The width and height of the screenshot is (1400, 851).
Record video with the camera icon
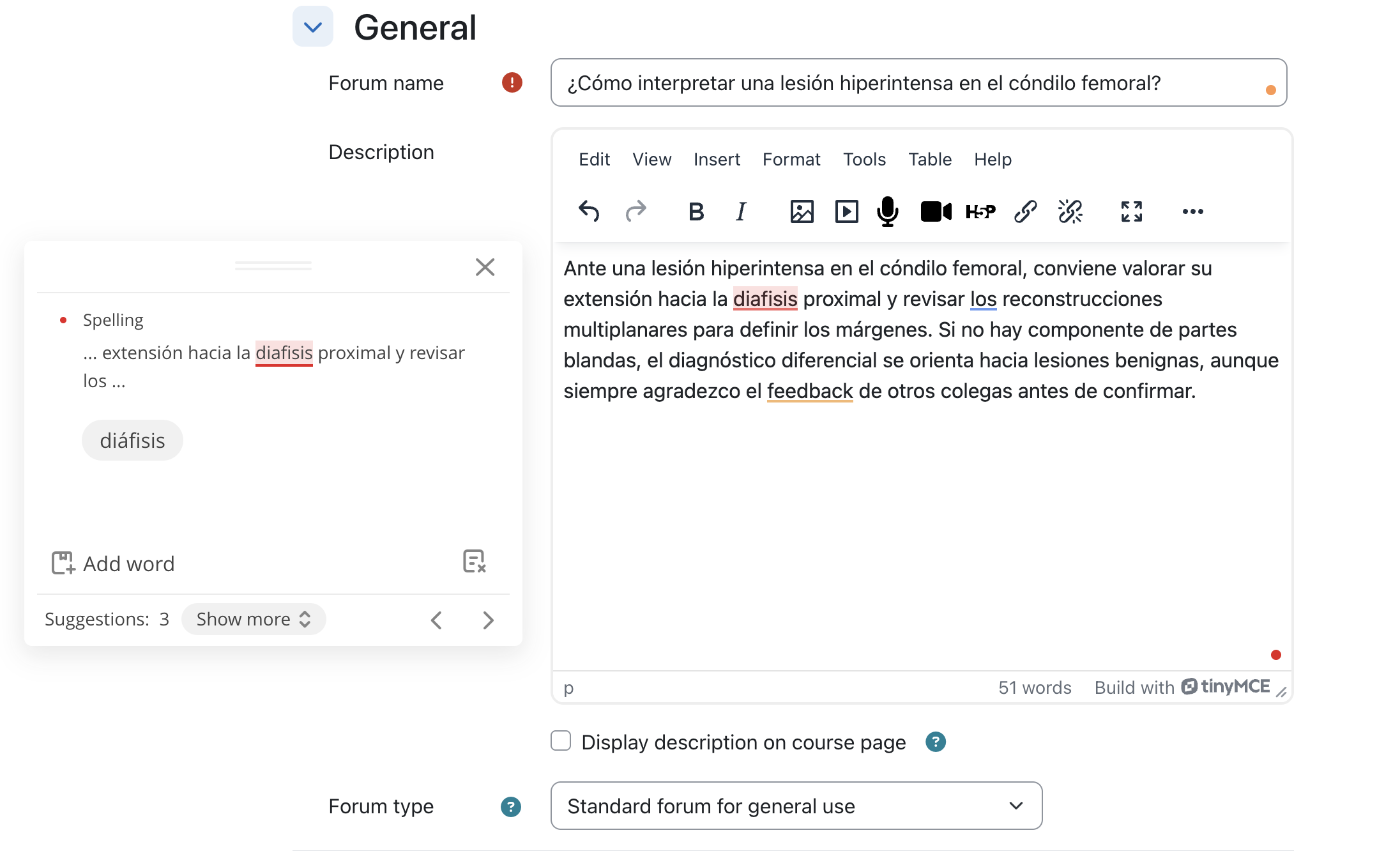pos(936,211)
